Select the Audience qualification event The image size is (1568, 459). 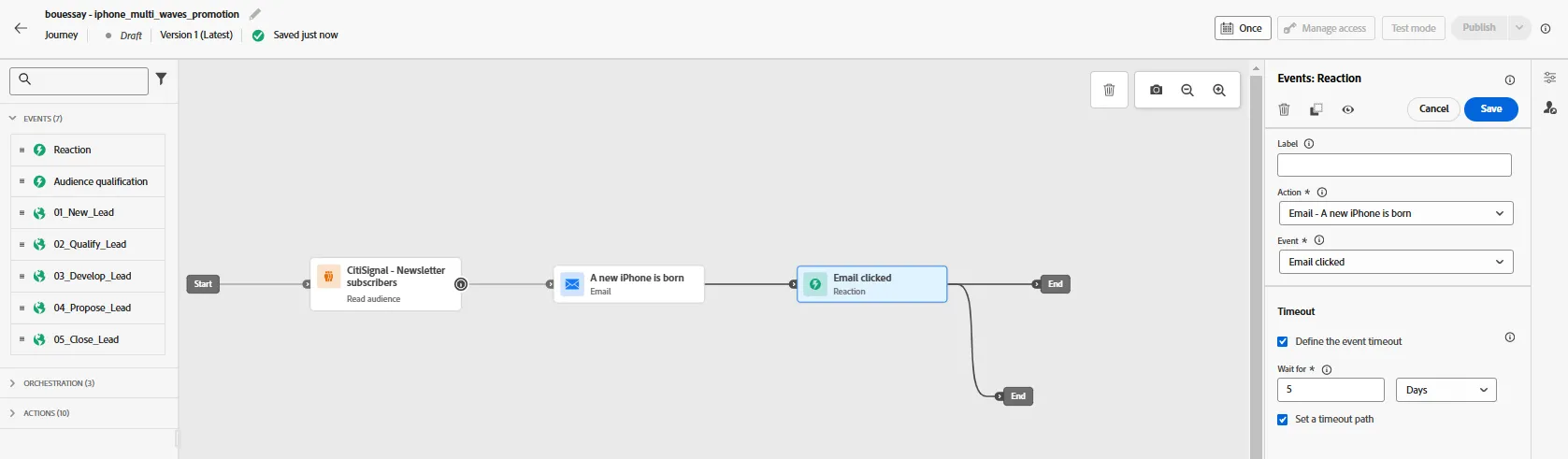pyautogui.click(x=88, y=181)
